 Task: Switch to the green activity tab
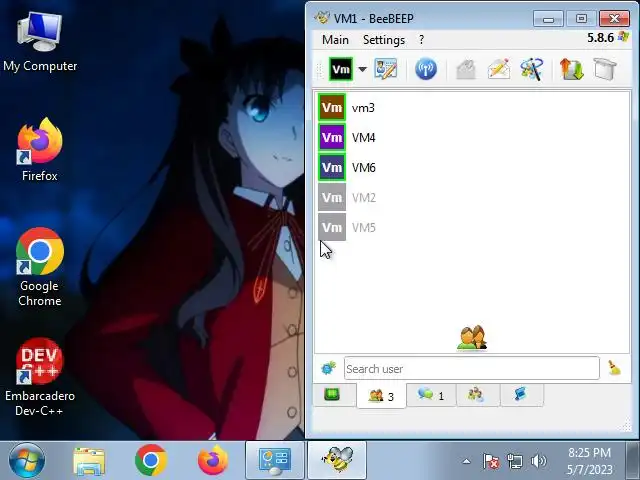[x=332, y=395]
